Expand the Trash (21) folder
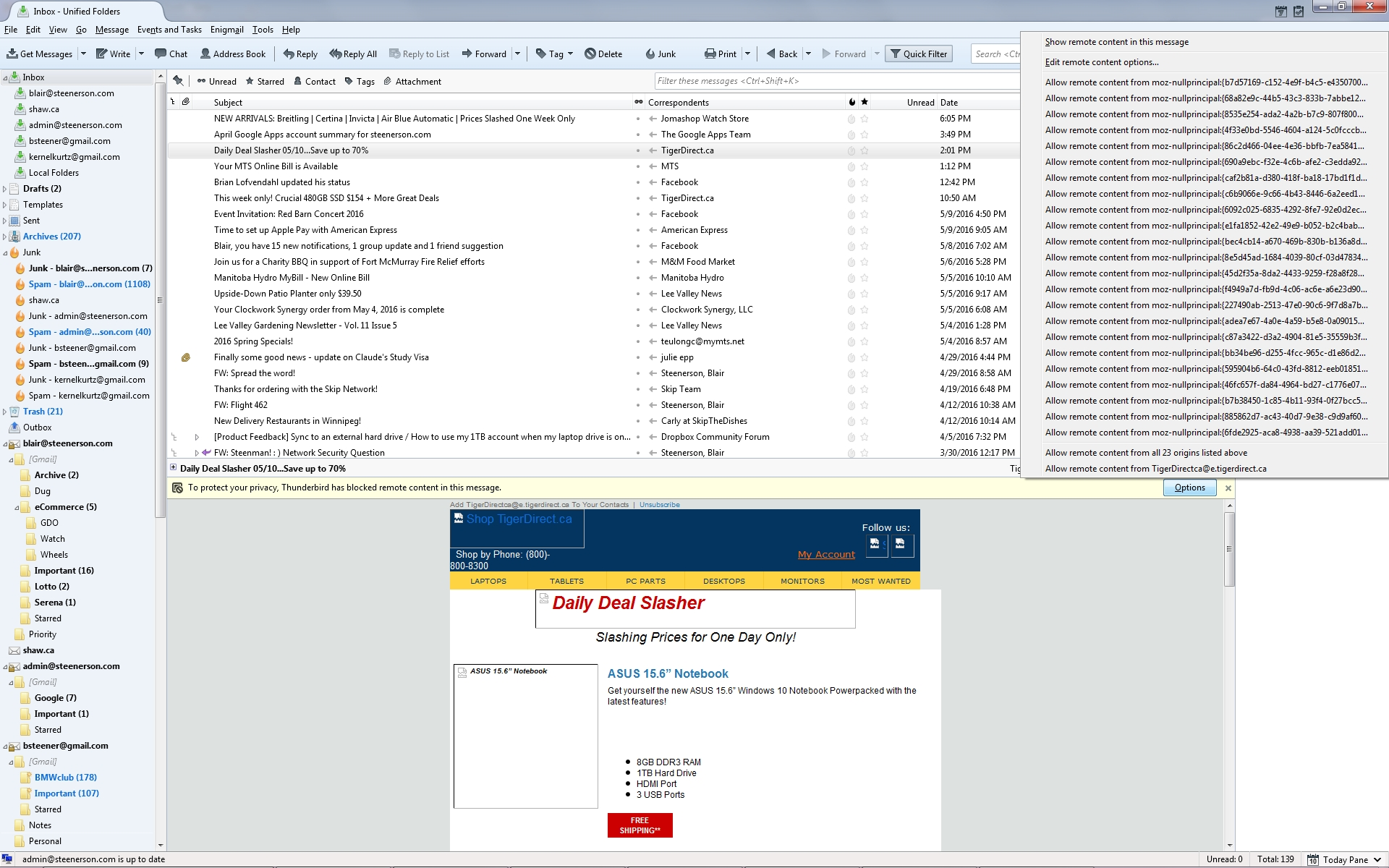The height and width of the screenshot is (868, 1389). point(5,412)
